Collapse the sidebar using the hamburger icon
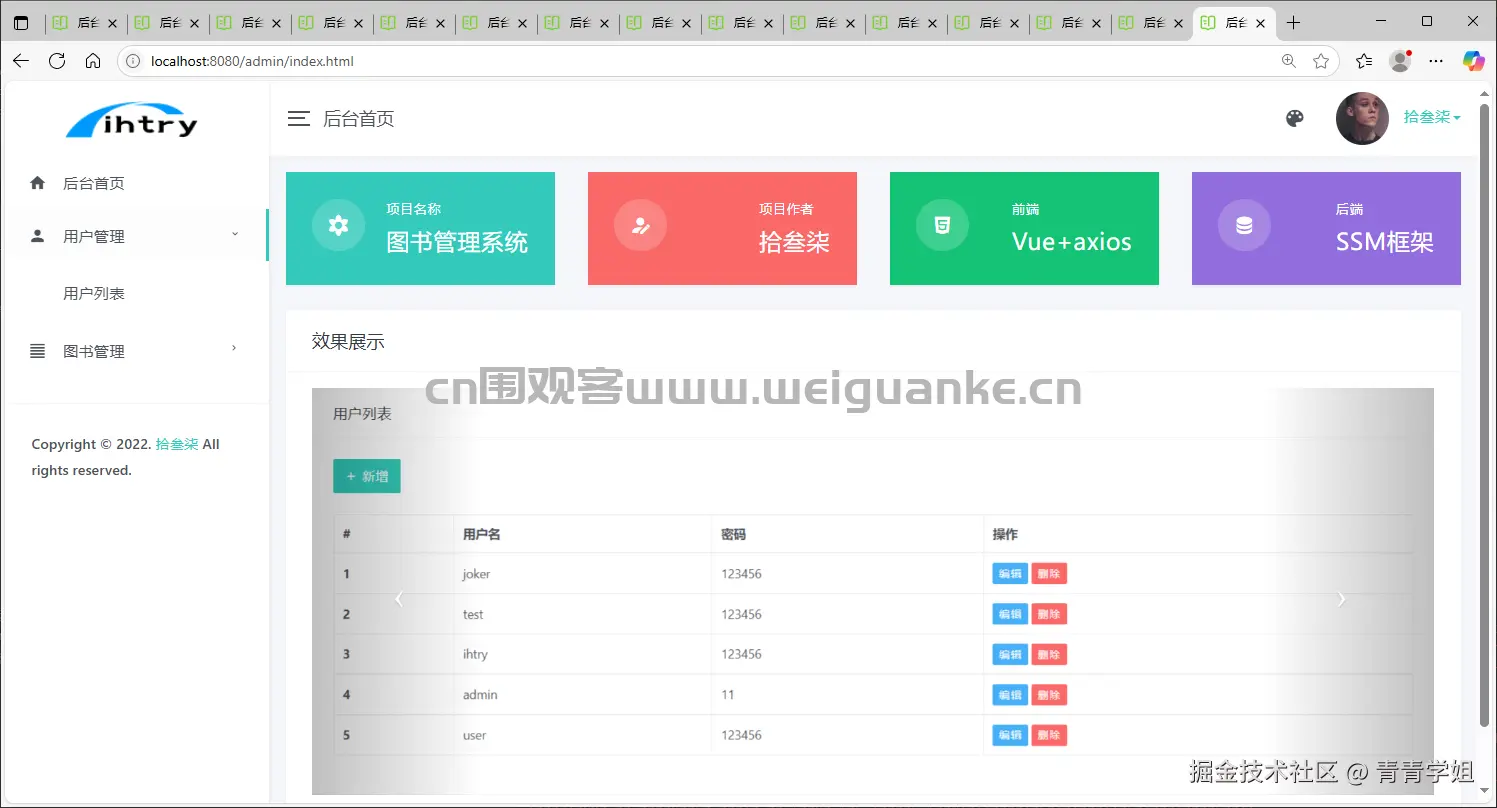Screen dimensions: 1497x808 pos(298,117)
